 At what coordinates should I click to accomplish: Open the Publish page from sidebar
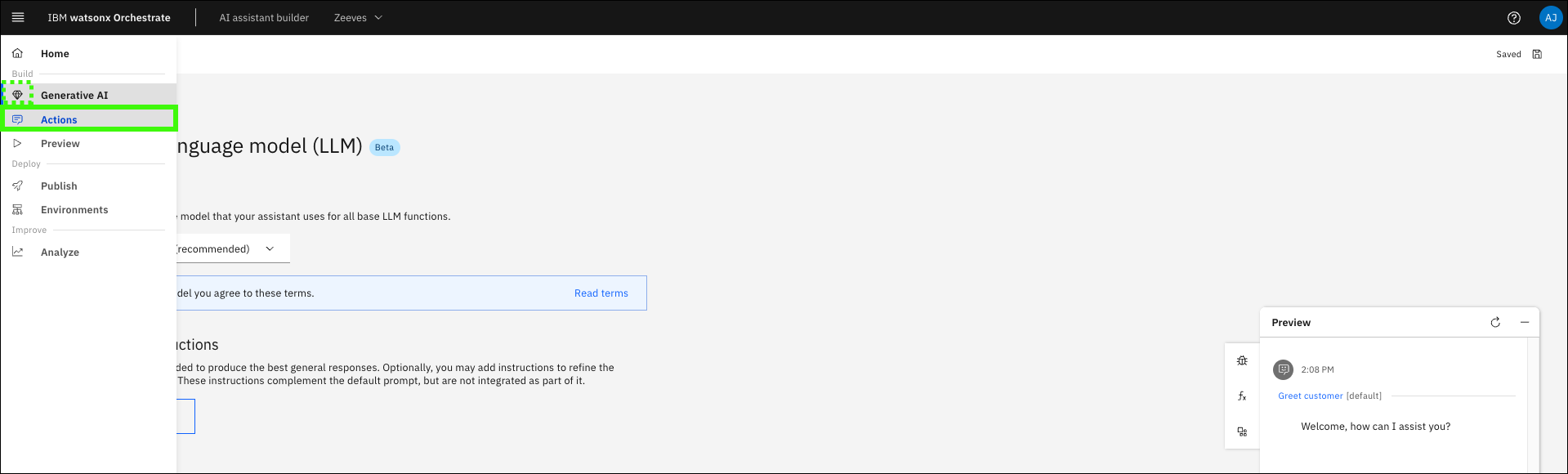point(59,186)
